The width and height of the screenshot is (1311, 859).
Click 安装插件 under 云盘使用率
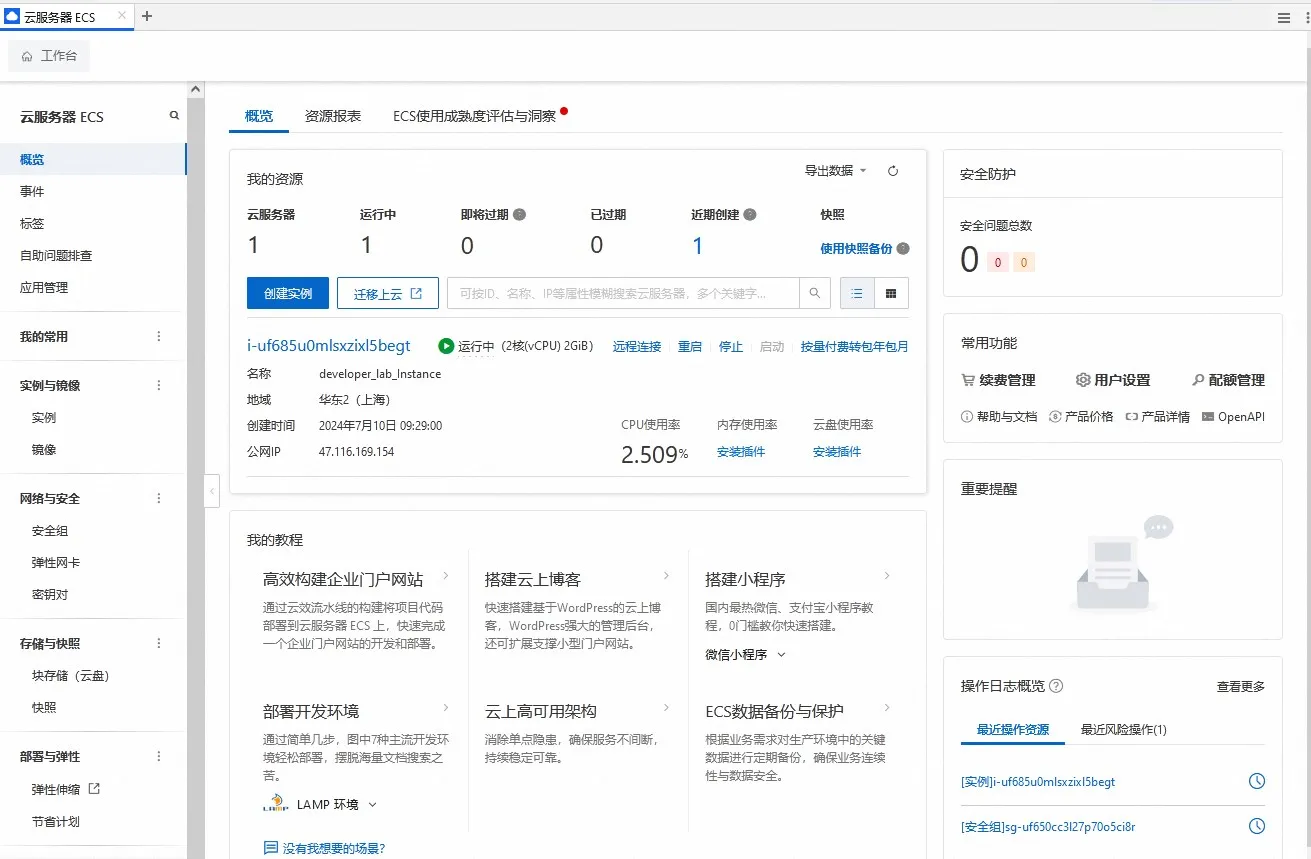837,452
